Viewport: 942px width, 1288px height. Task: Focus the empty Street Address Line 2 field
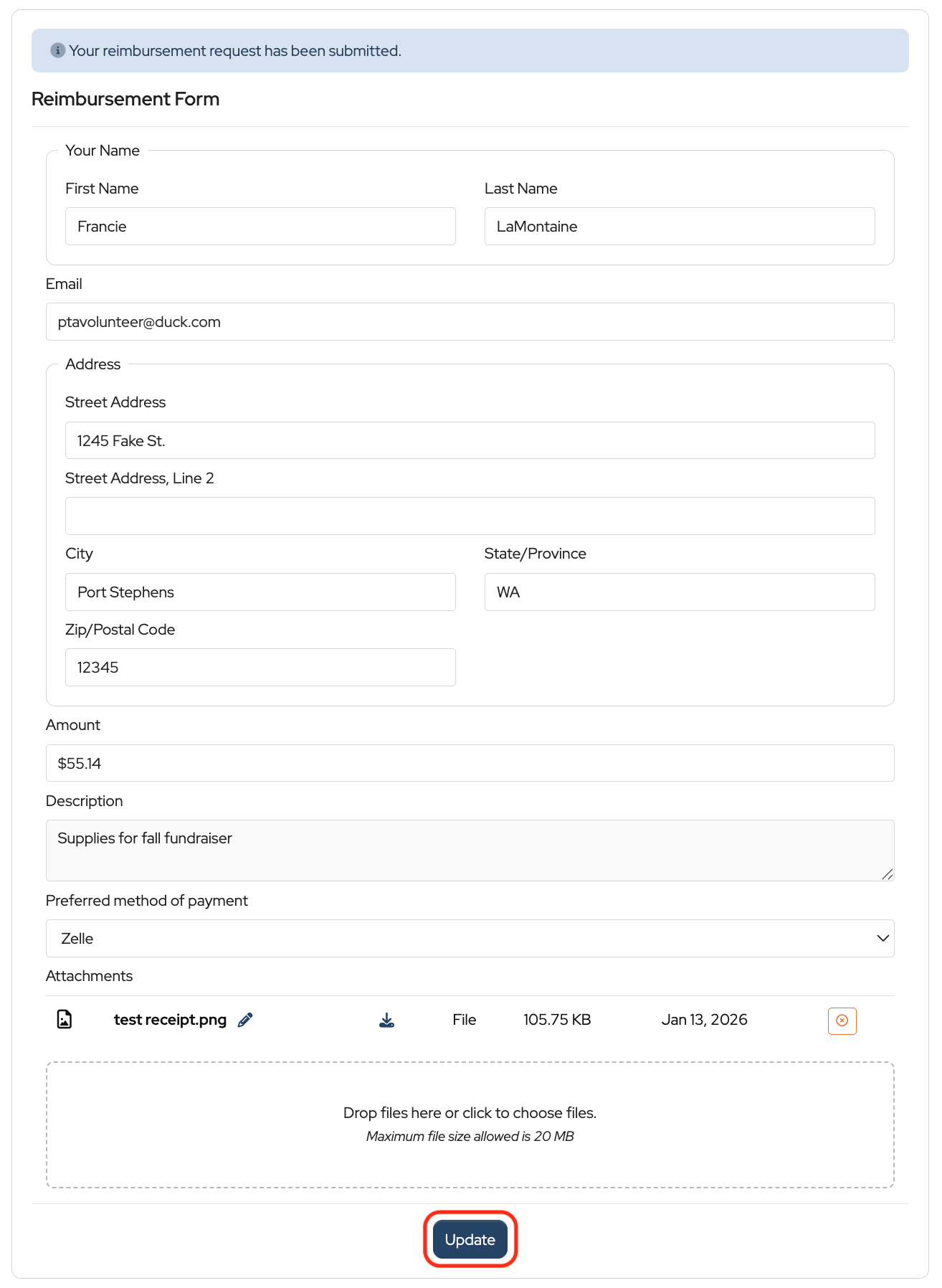pyautogui.click(x=470, y=516)
